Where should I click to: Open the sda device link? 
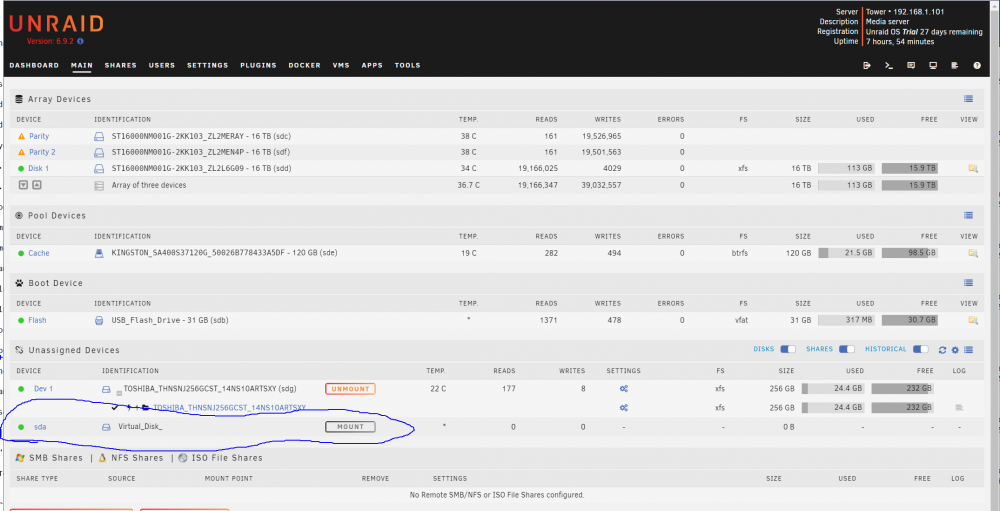[x=40, y=427]
